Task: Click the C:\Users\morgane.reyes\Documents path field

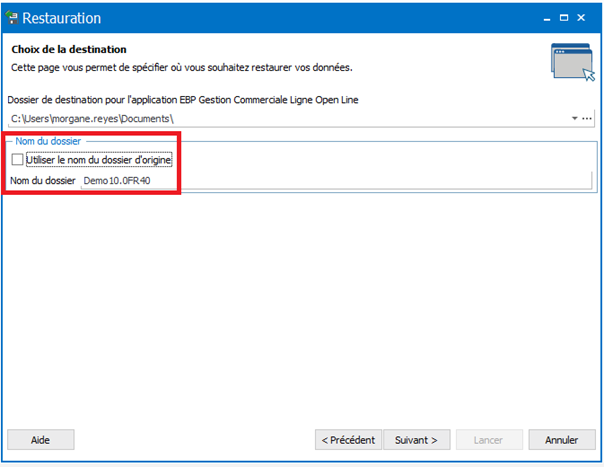Action: pos(289,119)
